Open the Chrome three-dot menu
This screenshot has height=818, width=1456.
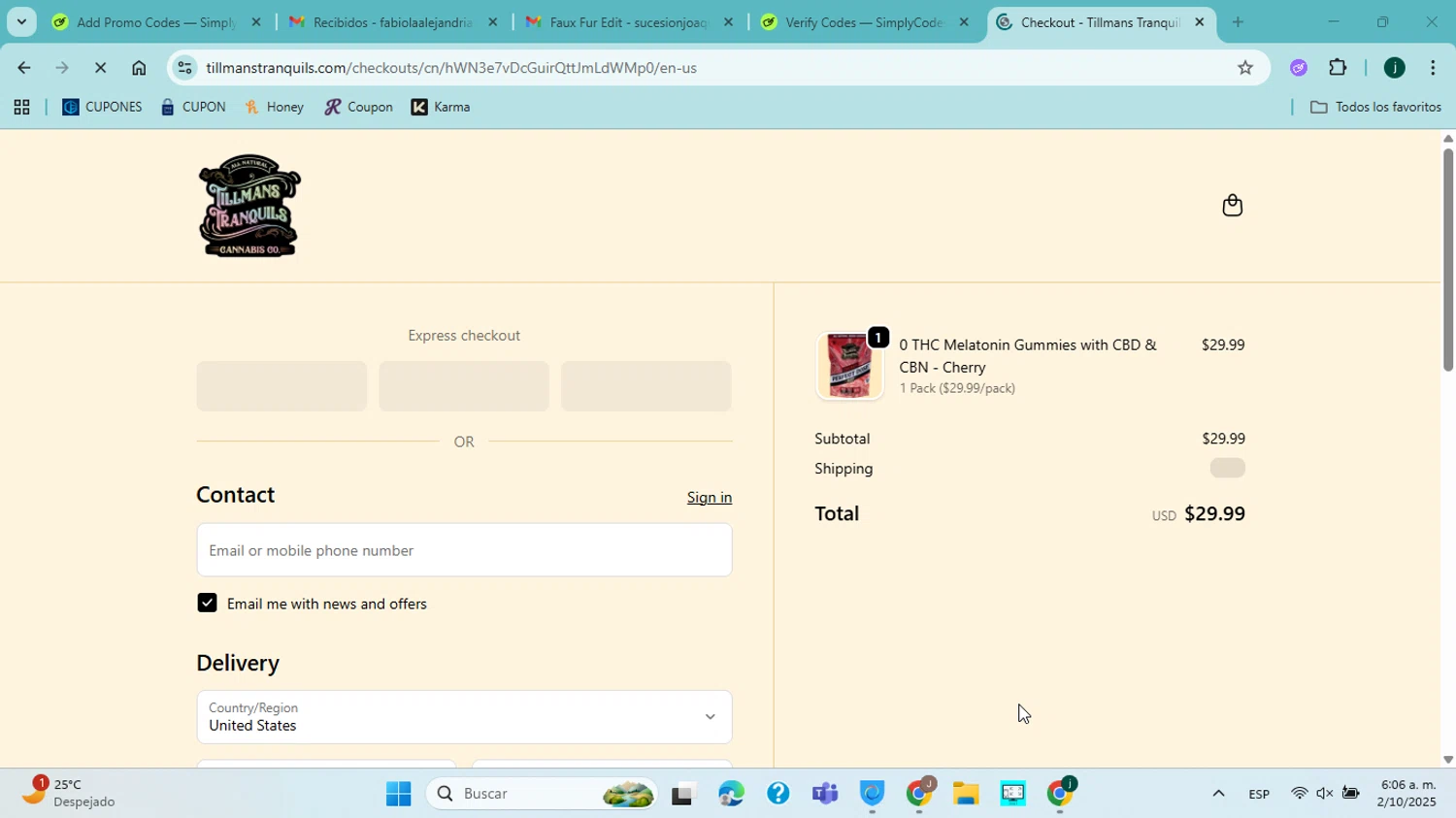[x=1433, y=68]
